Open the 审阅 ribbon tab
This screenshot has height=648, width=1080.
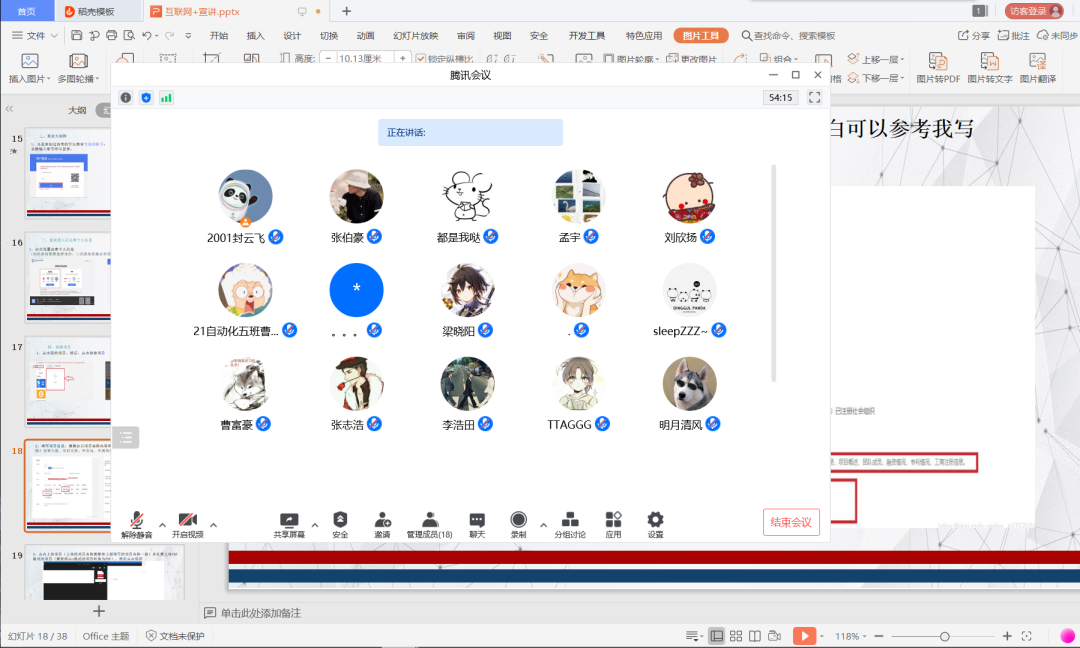pos(466,36)
